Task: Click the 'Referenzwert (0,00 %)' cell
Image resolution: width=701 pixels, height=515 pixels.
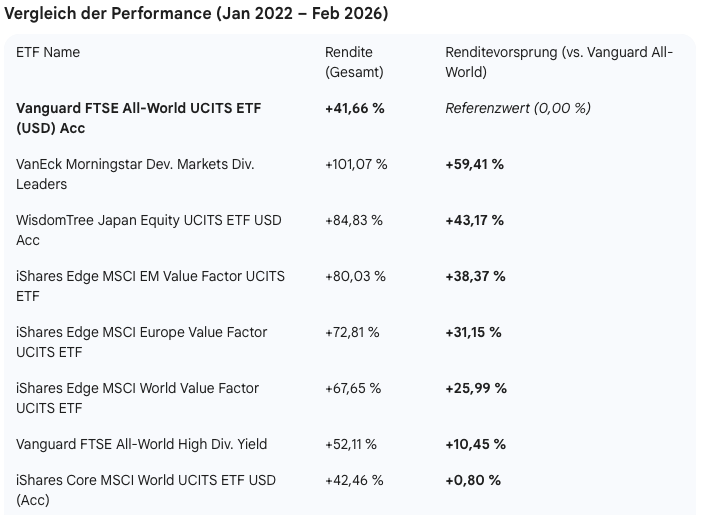Action: [518, 108]
